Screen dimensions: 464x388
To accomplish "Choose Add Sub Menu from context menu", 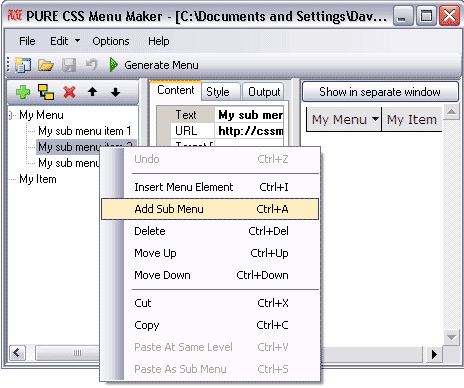I will 210,209.
